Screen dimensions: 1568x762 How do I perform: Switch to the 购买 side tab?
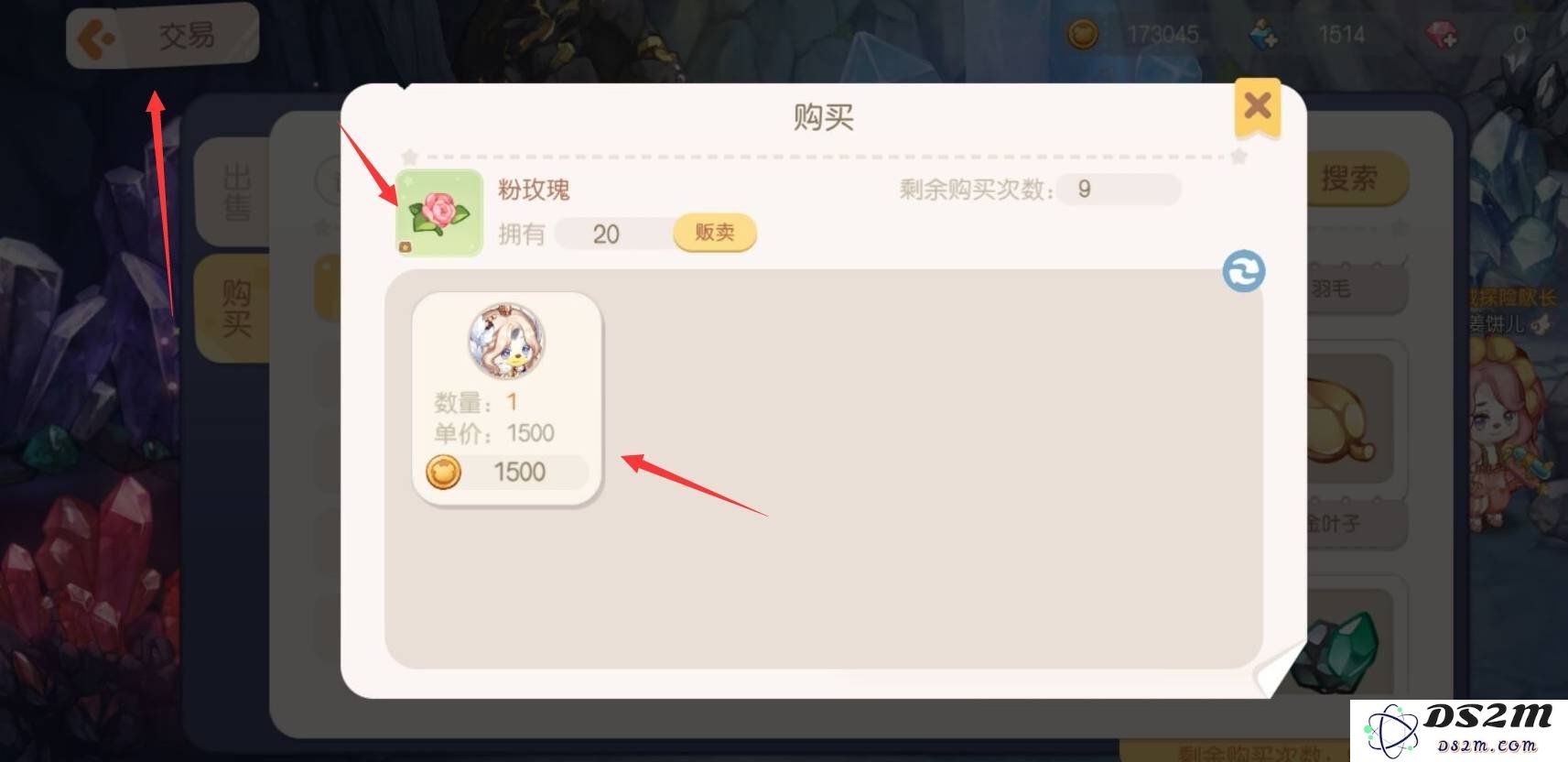235,308
